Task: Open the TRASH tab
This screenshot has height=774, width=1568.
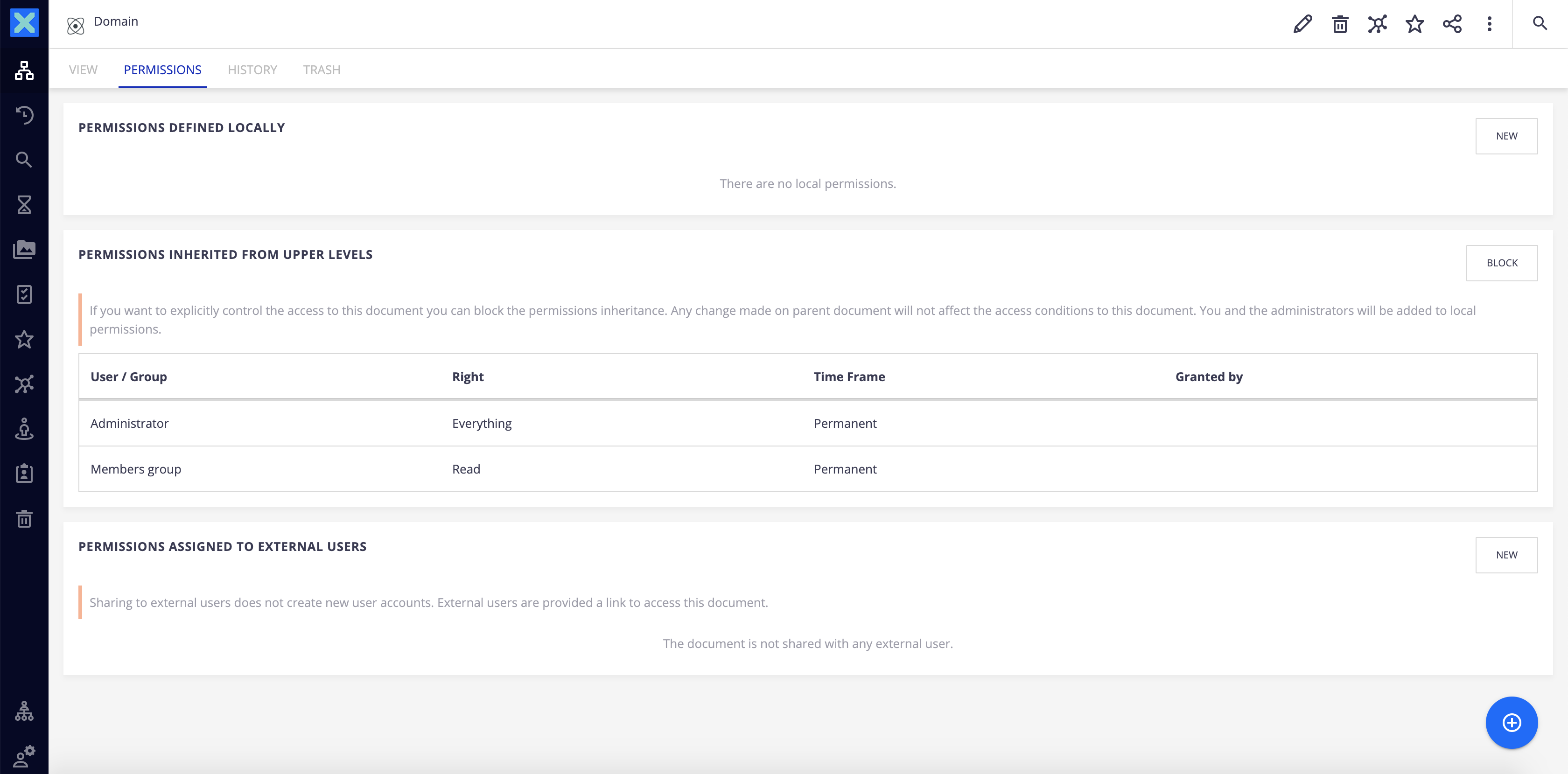Action: [322, 70]
